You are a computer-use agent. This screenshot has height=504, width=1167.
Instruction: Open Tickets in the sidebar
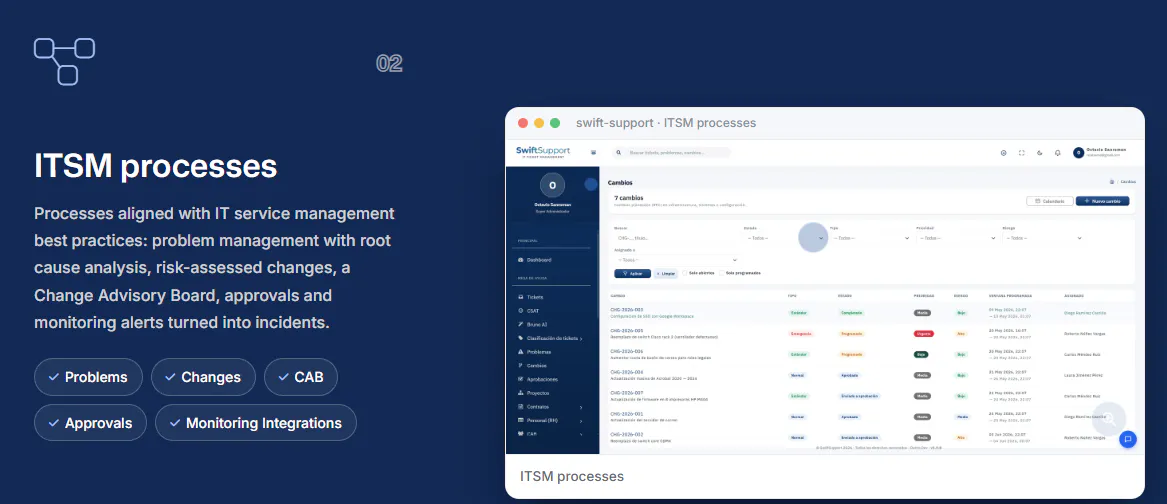[534, 297]
